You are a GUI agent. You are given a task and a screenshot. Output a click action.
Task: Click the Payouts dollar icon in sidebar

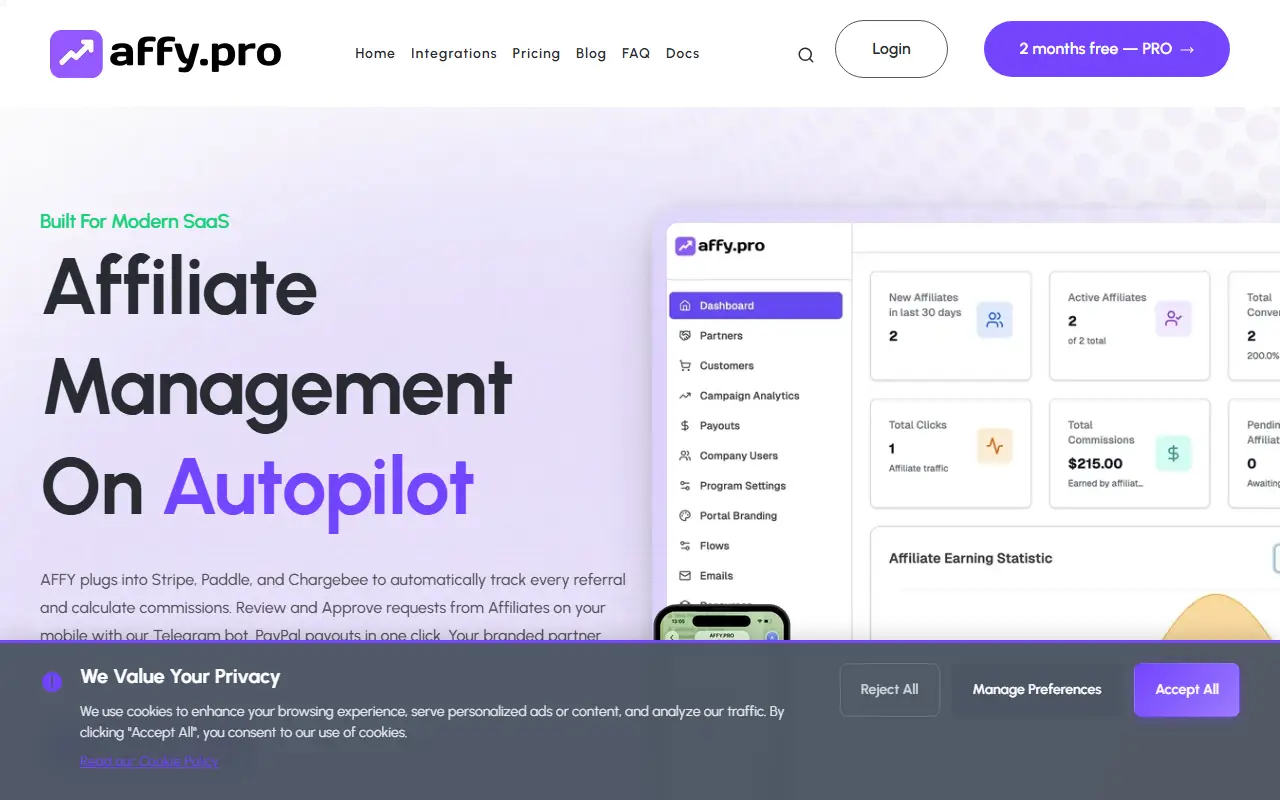(x=685, y=426)
